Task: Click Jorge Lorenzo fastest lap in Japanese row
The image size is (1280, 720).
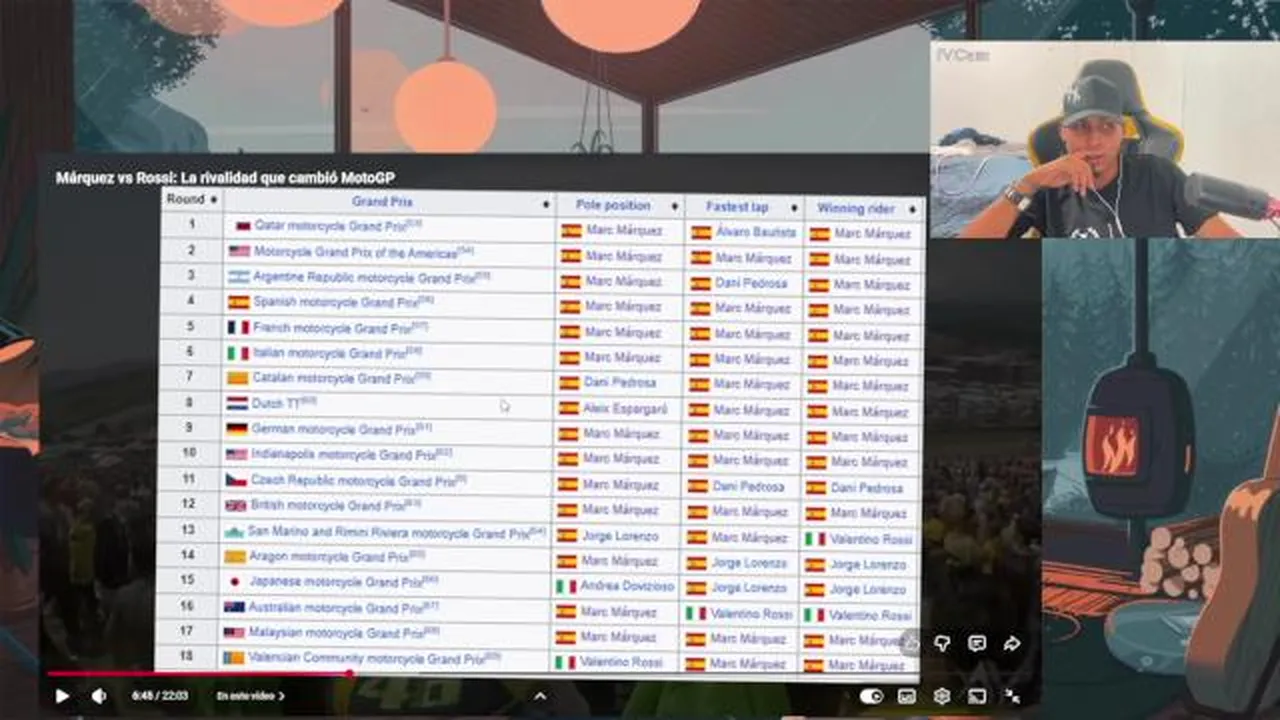Action: click(750, 588)
